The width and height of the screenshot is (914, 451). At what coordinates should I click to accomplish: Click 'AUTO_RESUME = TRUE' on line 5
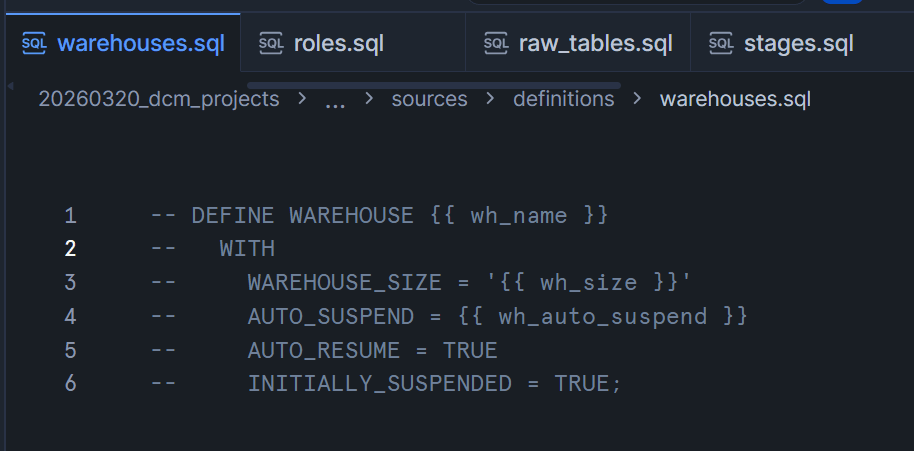[x=372, y=350]
